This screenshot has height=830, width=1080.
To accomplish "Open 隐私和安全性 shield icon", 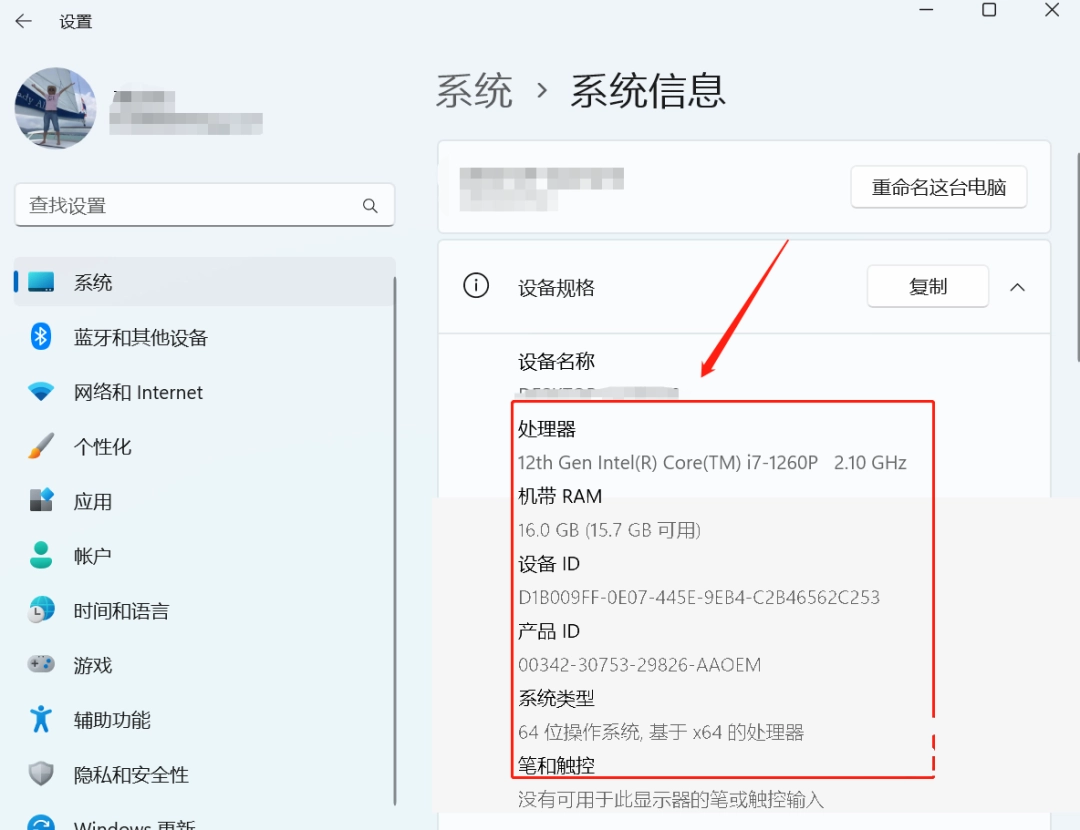I will point(41,774).
